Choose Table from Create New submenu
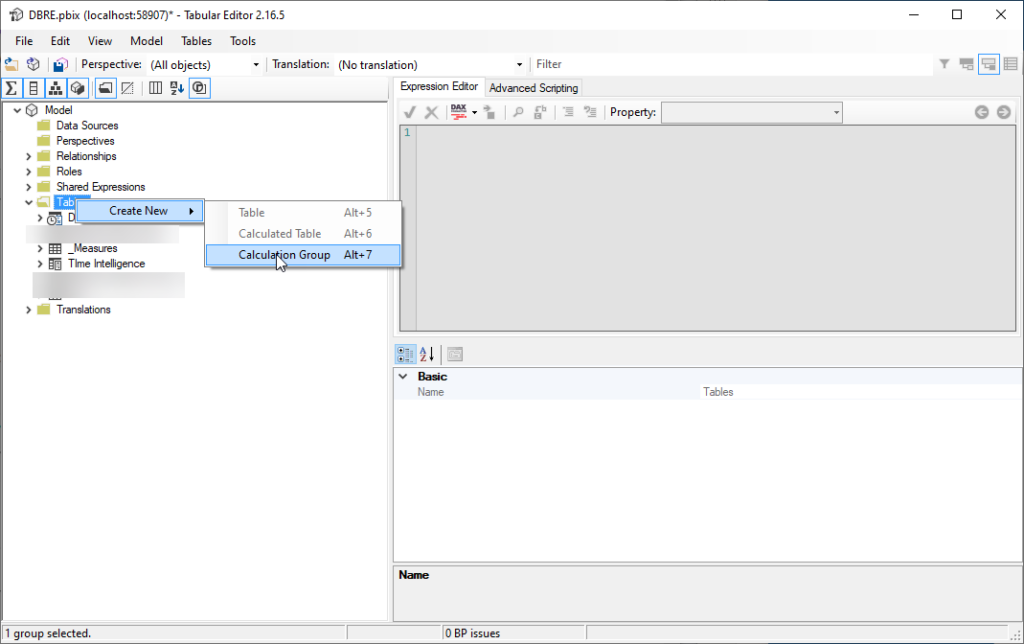The height and width of the screenshot is (644, 1024). coord(303,212)
